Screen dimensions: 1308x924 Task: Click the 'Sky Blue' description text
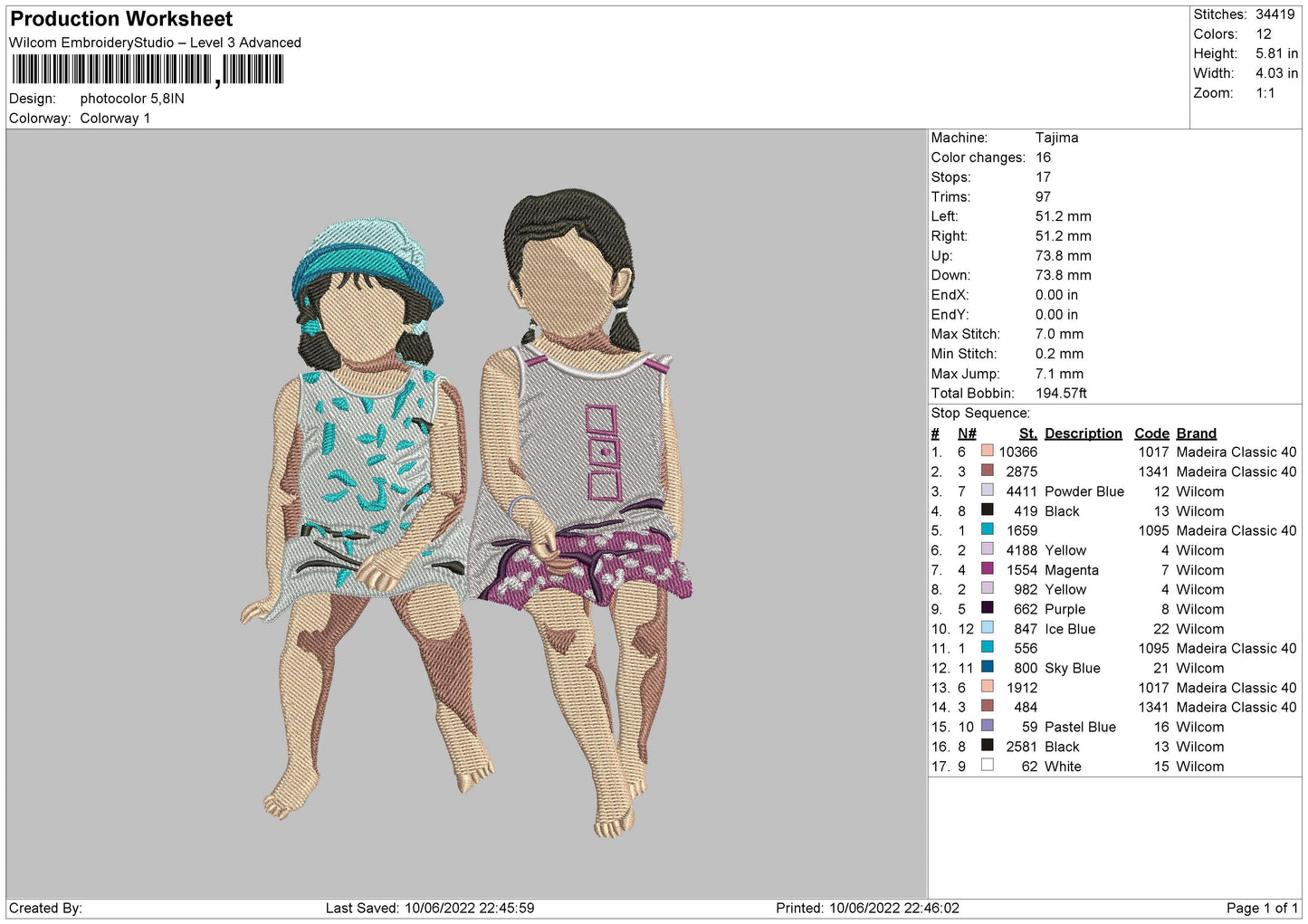pos(1073,668)
